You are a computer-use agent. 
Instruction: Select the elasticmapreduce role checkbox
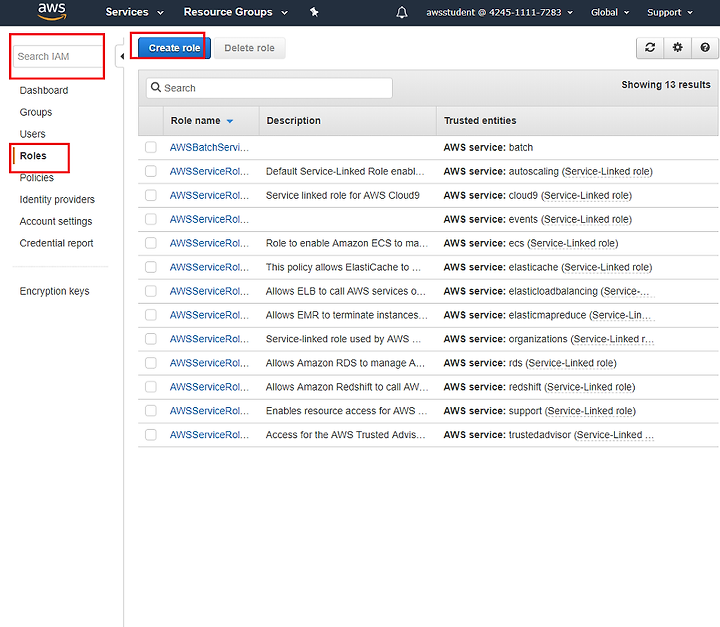(151, 315)
